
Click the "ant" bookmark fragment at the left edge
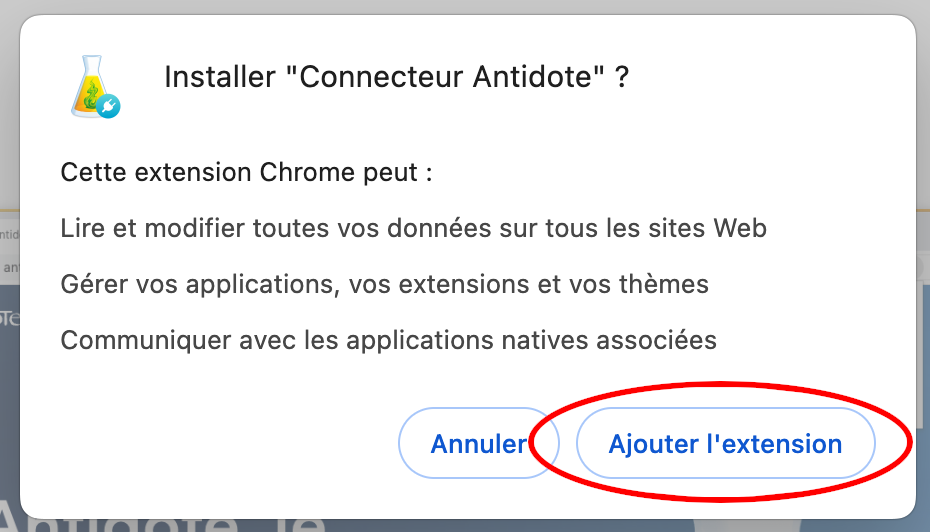pyautogui.click(x=9, y=267)
